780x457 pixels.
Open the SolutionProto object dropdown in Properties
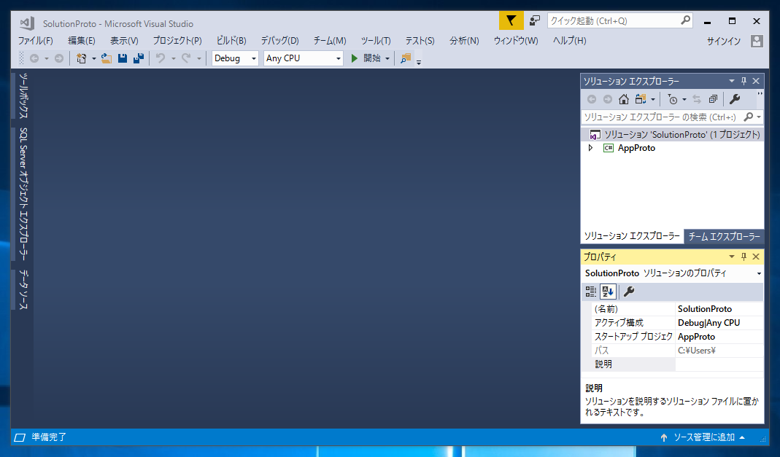(x=759, y=274)
